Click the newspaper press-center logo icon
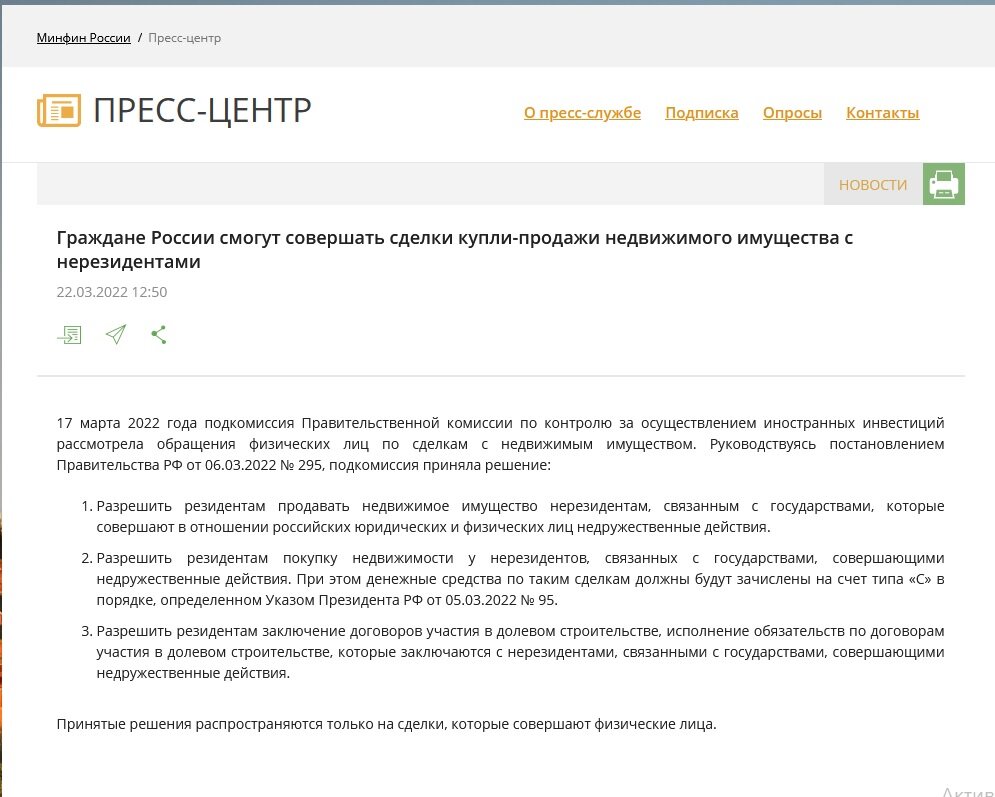Image resolution: width=995 pixels, height=797 pixels. [59, 110]
